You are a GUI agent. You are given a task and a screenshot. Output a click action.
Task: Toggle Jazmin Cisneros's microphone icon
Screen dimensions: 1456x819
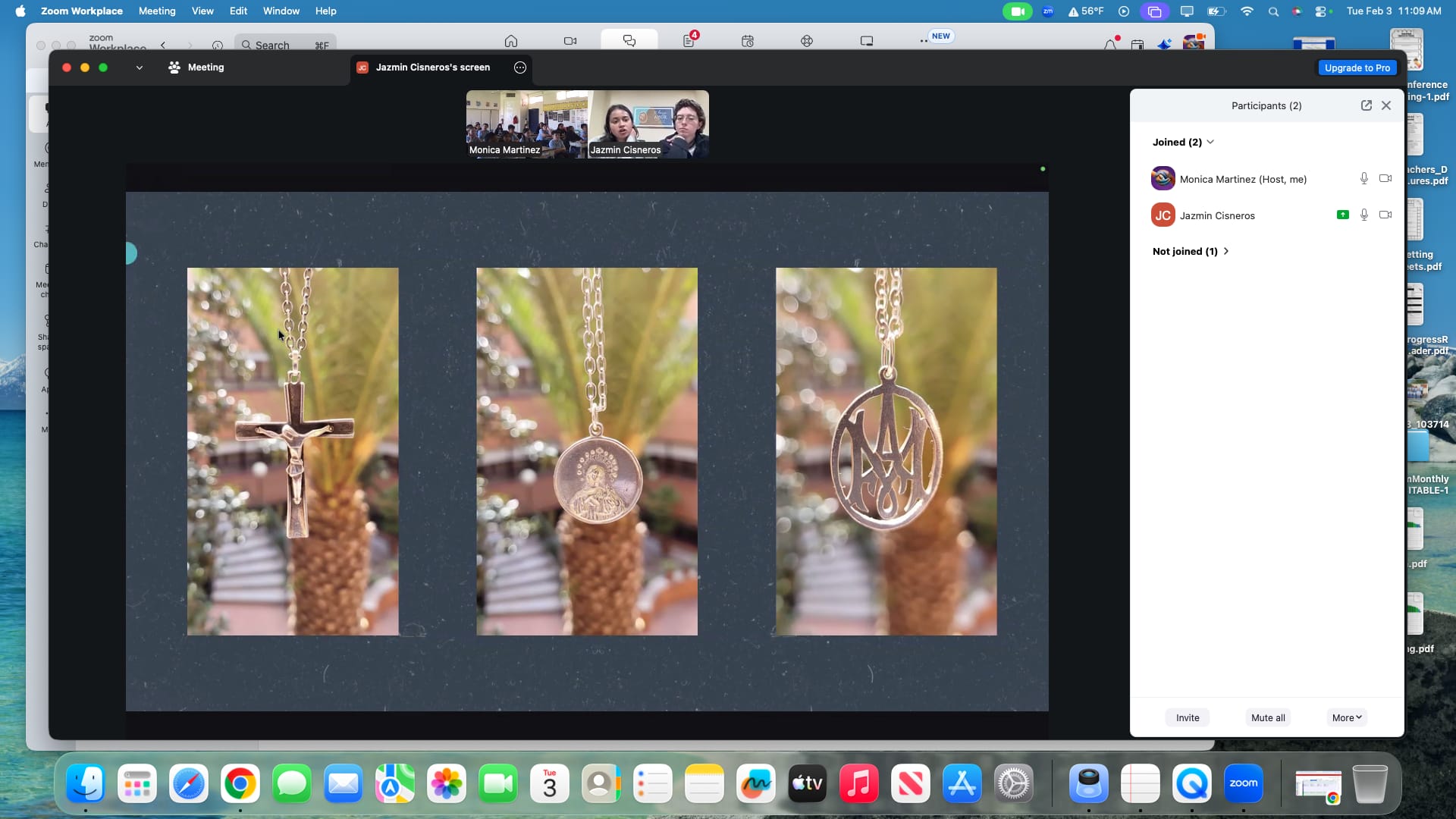(1363, 215)
